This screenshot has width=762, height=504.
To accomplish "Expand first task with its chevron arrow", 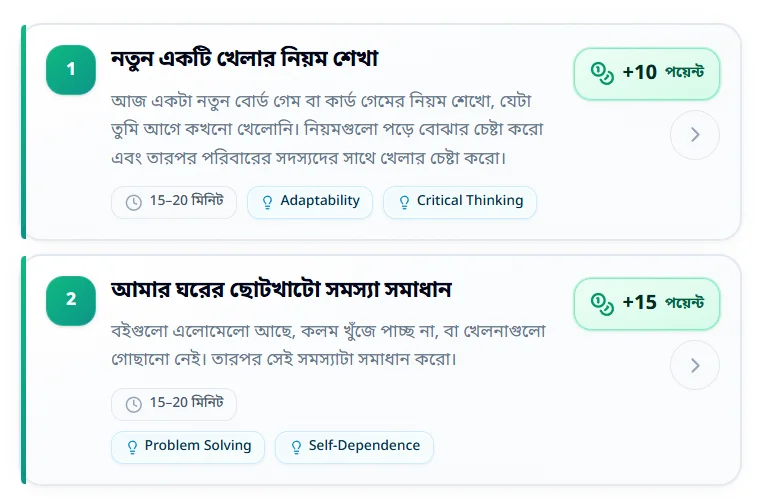I will (695, 135).
